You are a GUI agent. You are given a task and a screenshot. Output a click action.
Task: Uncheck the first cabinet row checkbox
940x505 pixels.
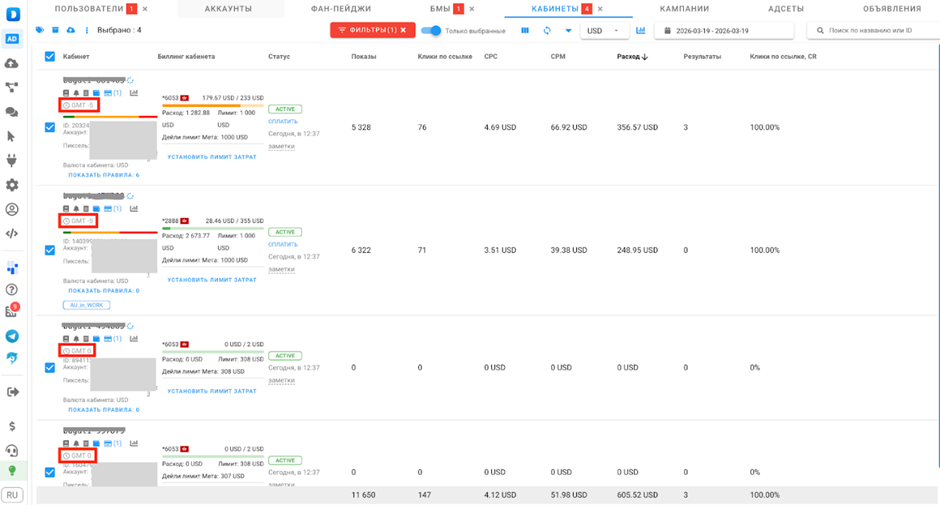click(50, 127)
